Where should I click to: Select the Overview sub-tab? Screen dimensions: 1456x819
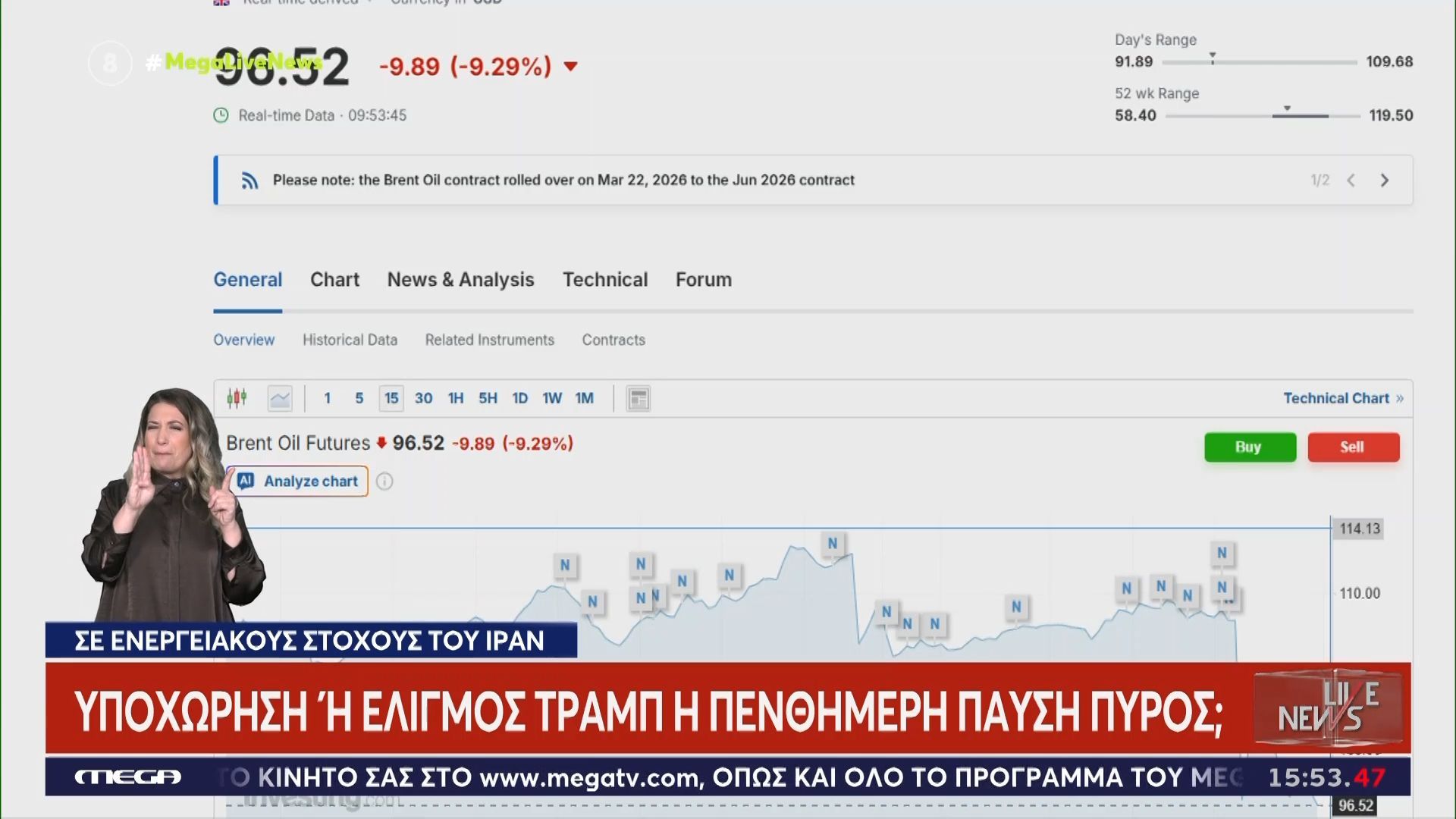pyautogui.click(x=244, y=340)
